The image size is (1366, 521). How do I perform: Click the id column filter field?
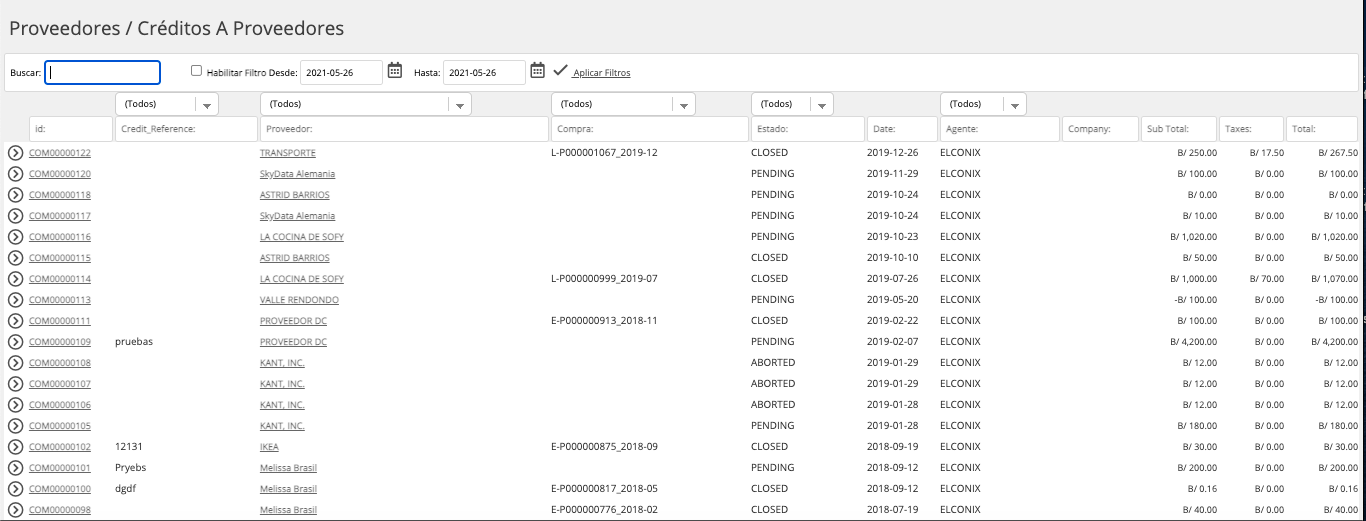(x=71, y=129)
